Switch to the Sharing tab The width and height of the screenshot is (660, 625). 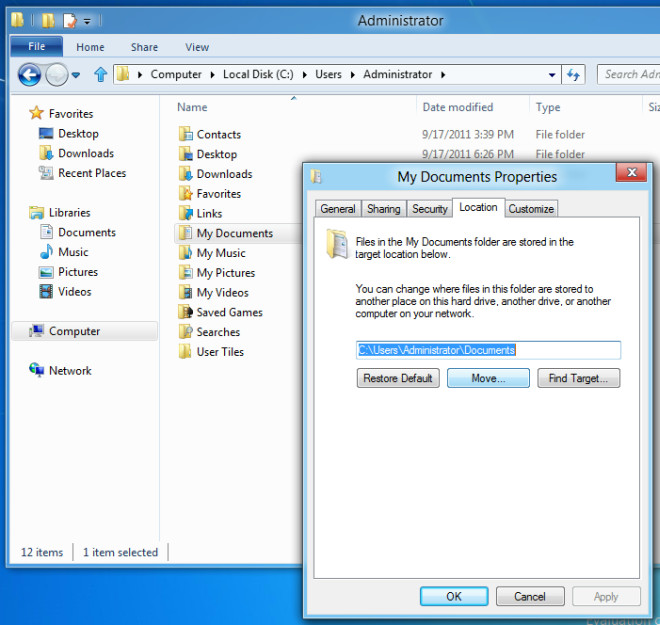[x=383, y=209]
